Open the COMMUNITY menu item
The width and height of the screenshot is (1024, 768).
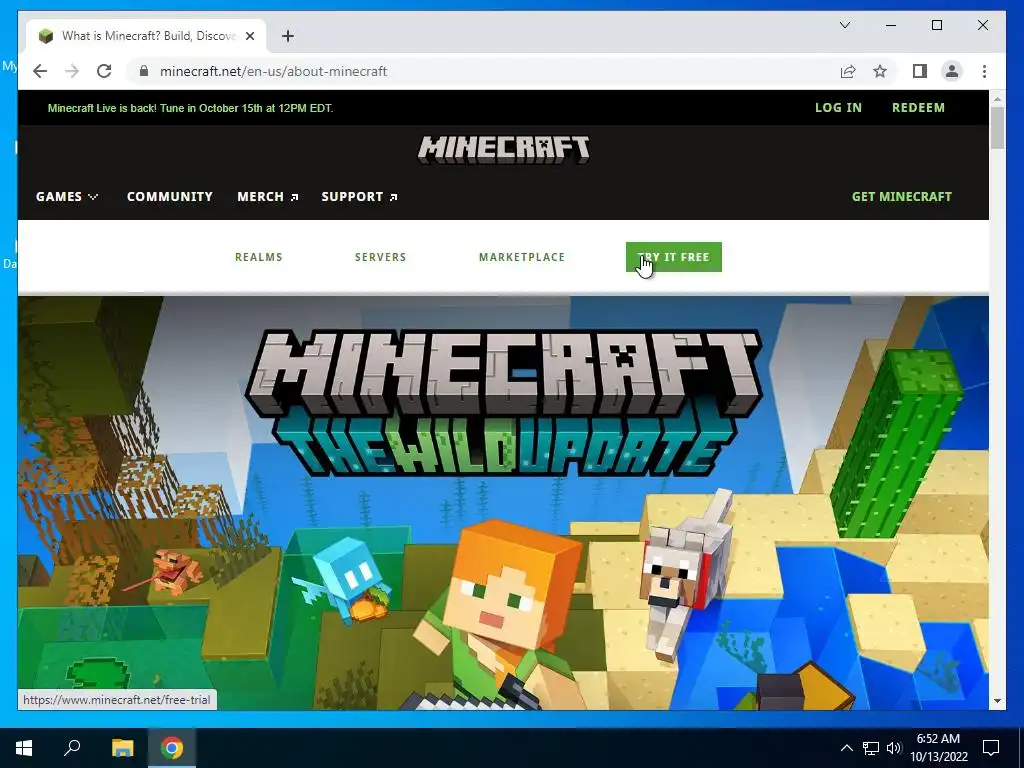[170, 197]
